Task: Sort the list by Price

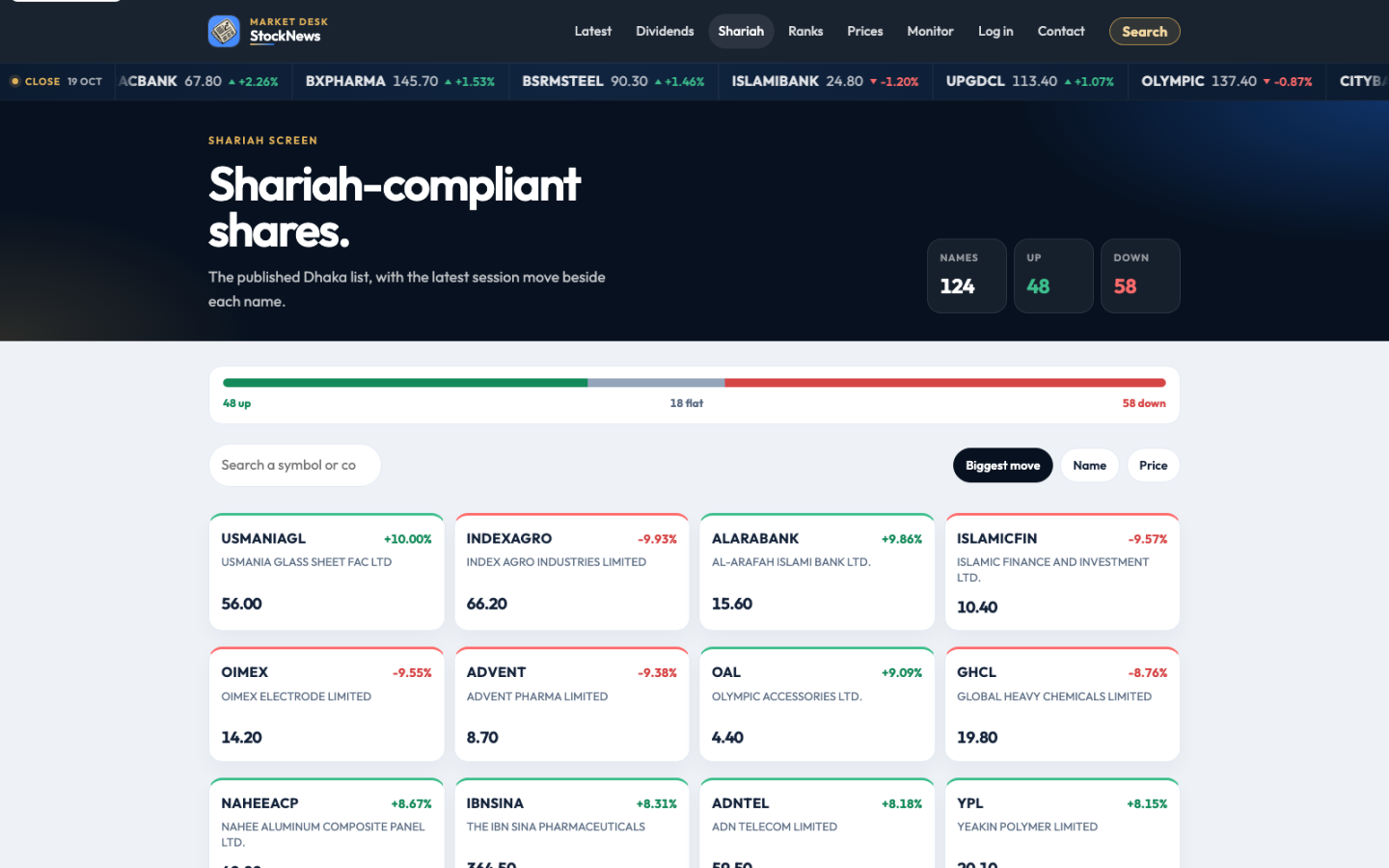Action: tap(1153, 465)
